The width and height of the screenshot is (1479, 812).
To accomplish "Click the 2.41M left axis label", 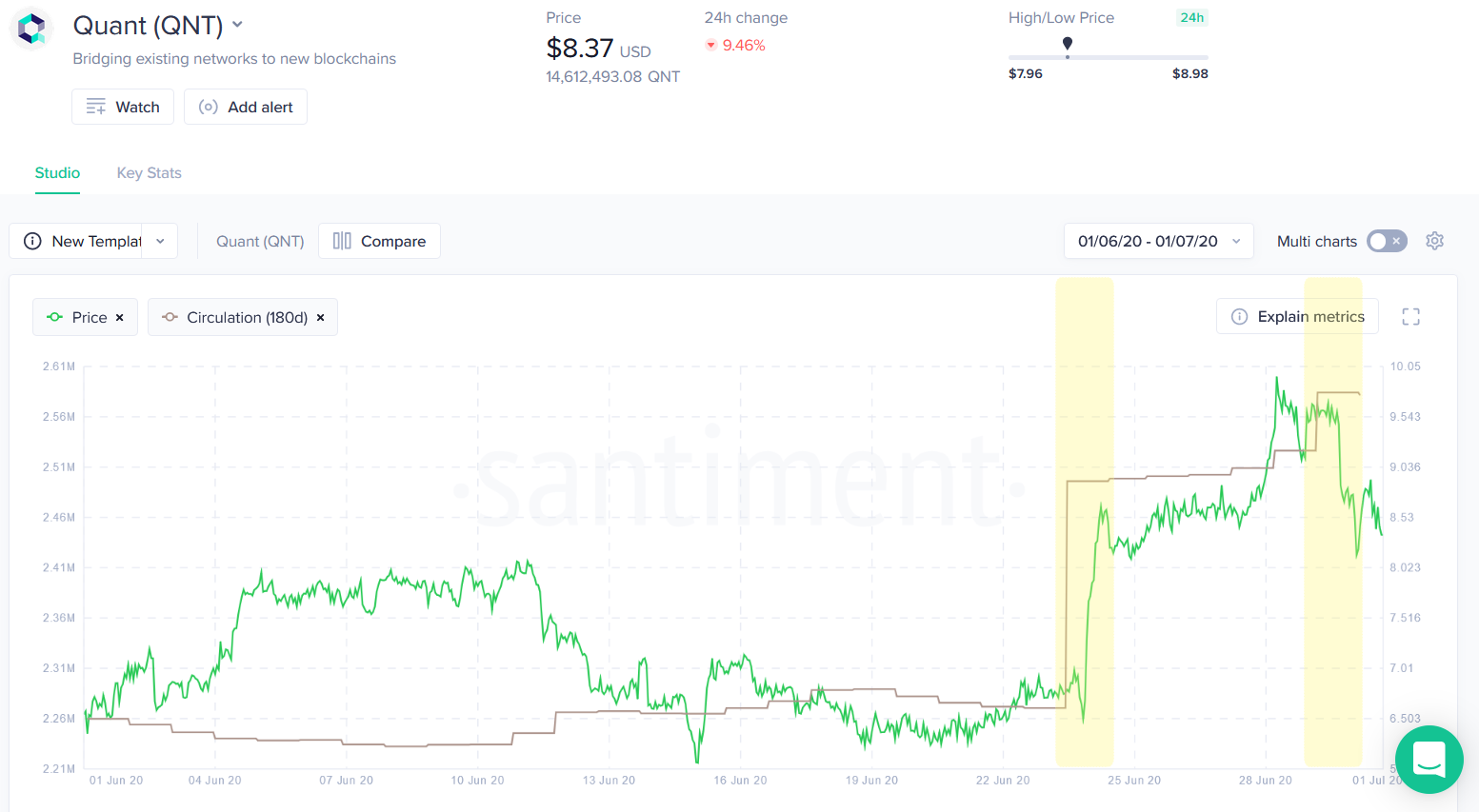I will 59,567.
